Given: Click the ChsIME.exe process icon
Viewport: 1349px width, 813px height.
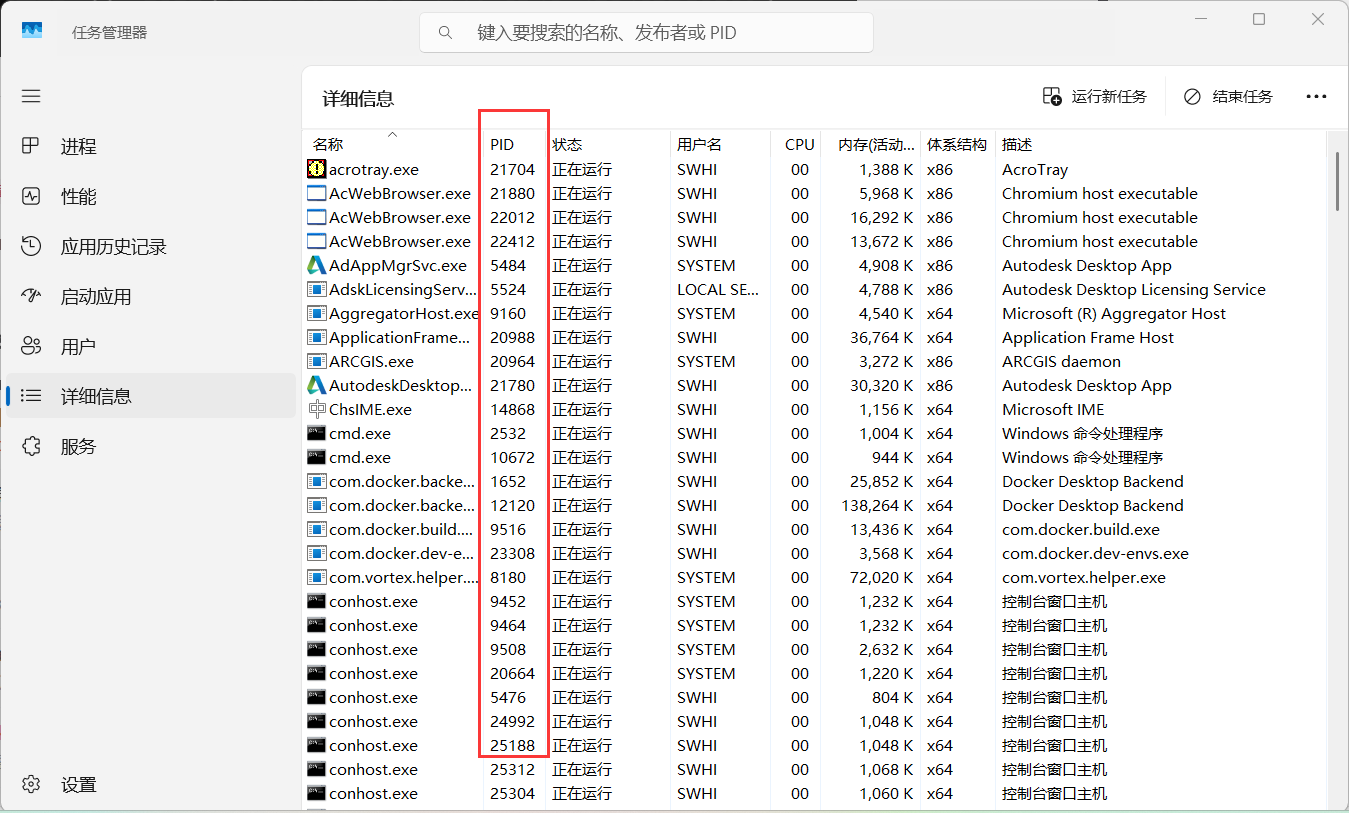Looking at the screenshot, I should point(316,409).
